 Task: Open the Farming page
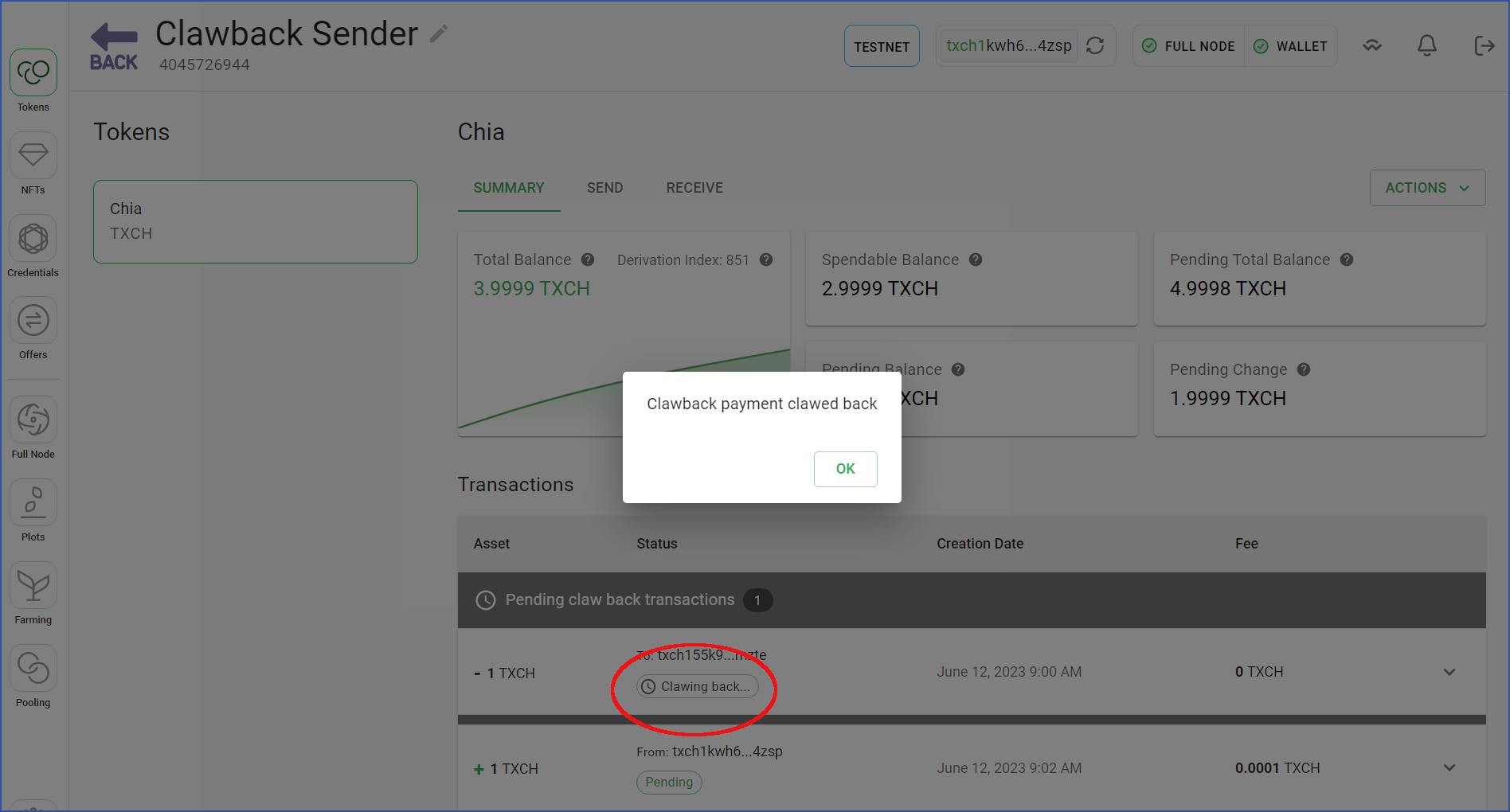click(33, 594)
